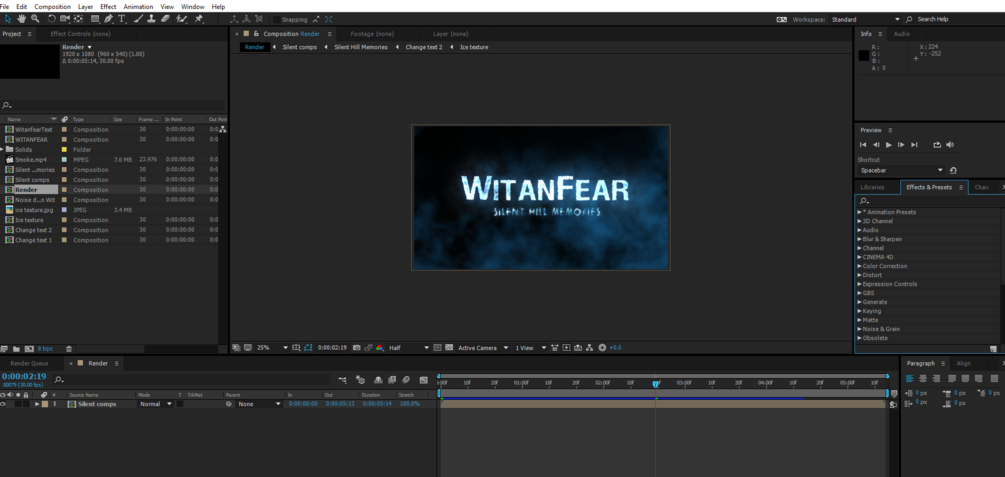Expand the Color Correction effects category
This screenshot has height=477, width=1005.
tap(885, 266)
